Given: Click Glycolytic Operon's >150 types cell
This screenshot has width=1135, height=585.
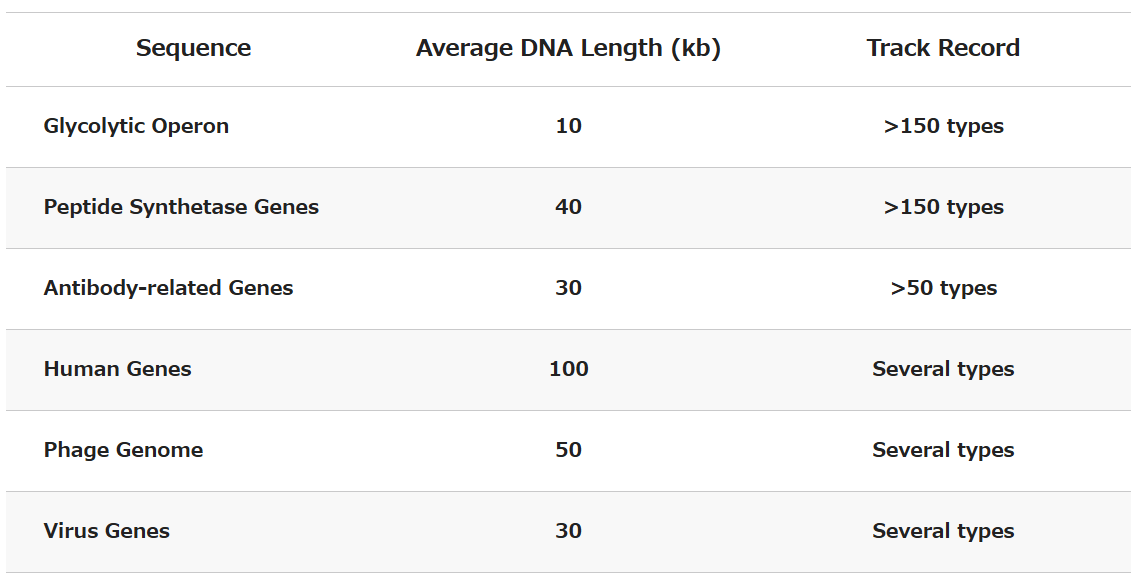Looking at the screenshot, I should click(943, 126).
